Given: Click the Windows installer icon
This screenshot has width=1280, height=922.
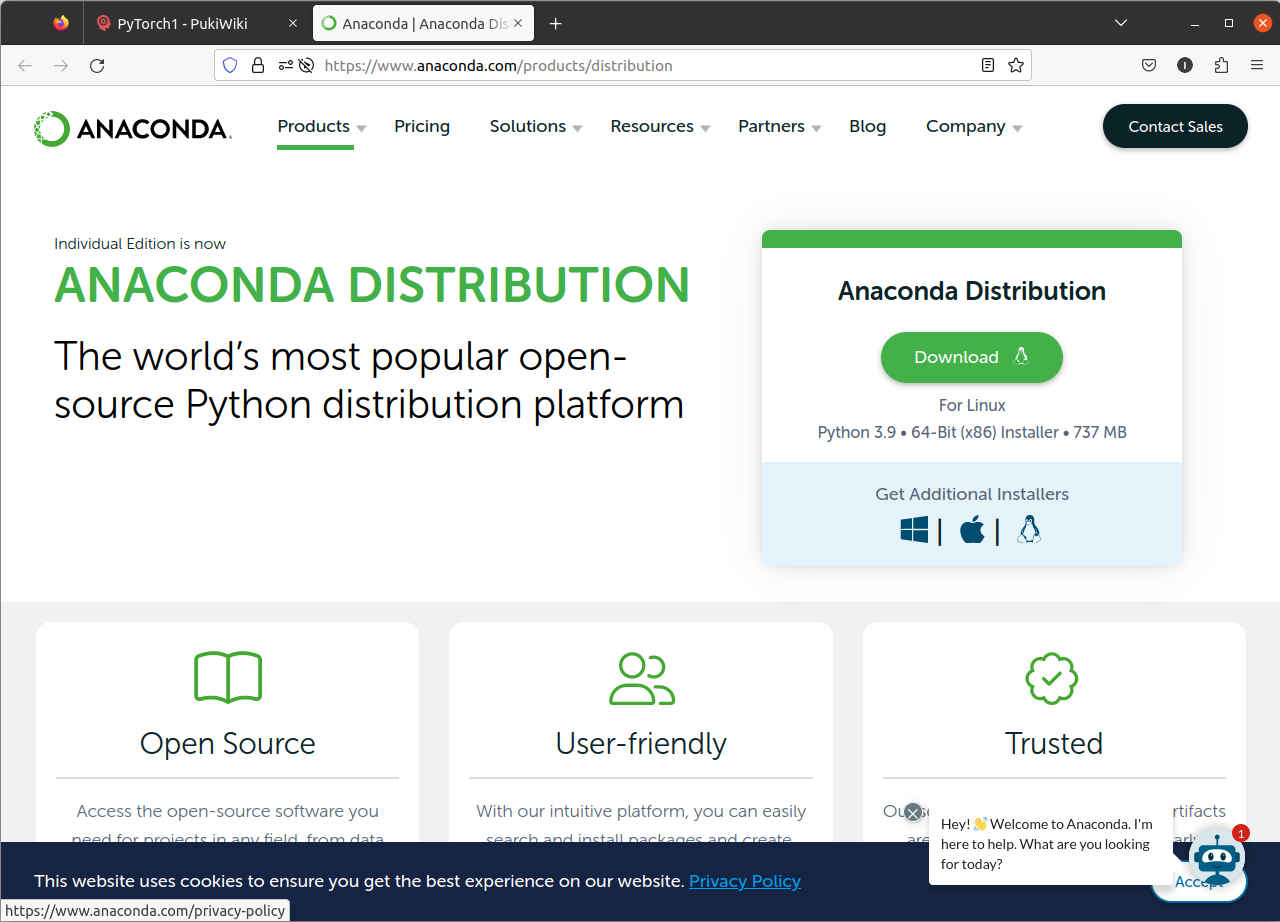Looking at the screenshot, I should pos(914,530).
